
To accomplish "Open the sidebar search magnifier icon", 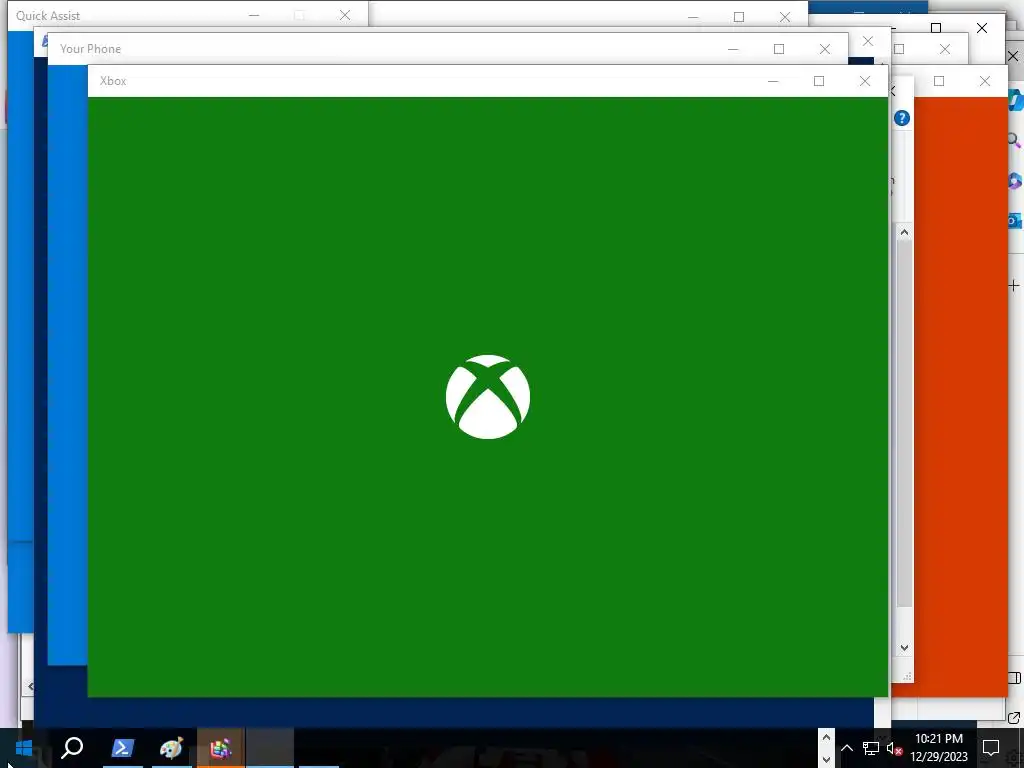I will (1014, 140).
